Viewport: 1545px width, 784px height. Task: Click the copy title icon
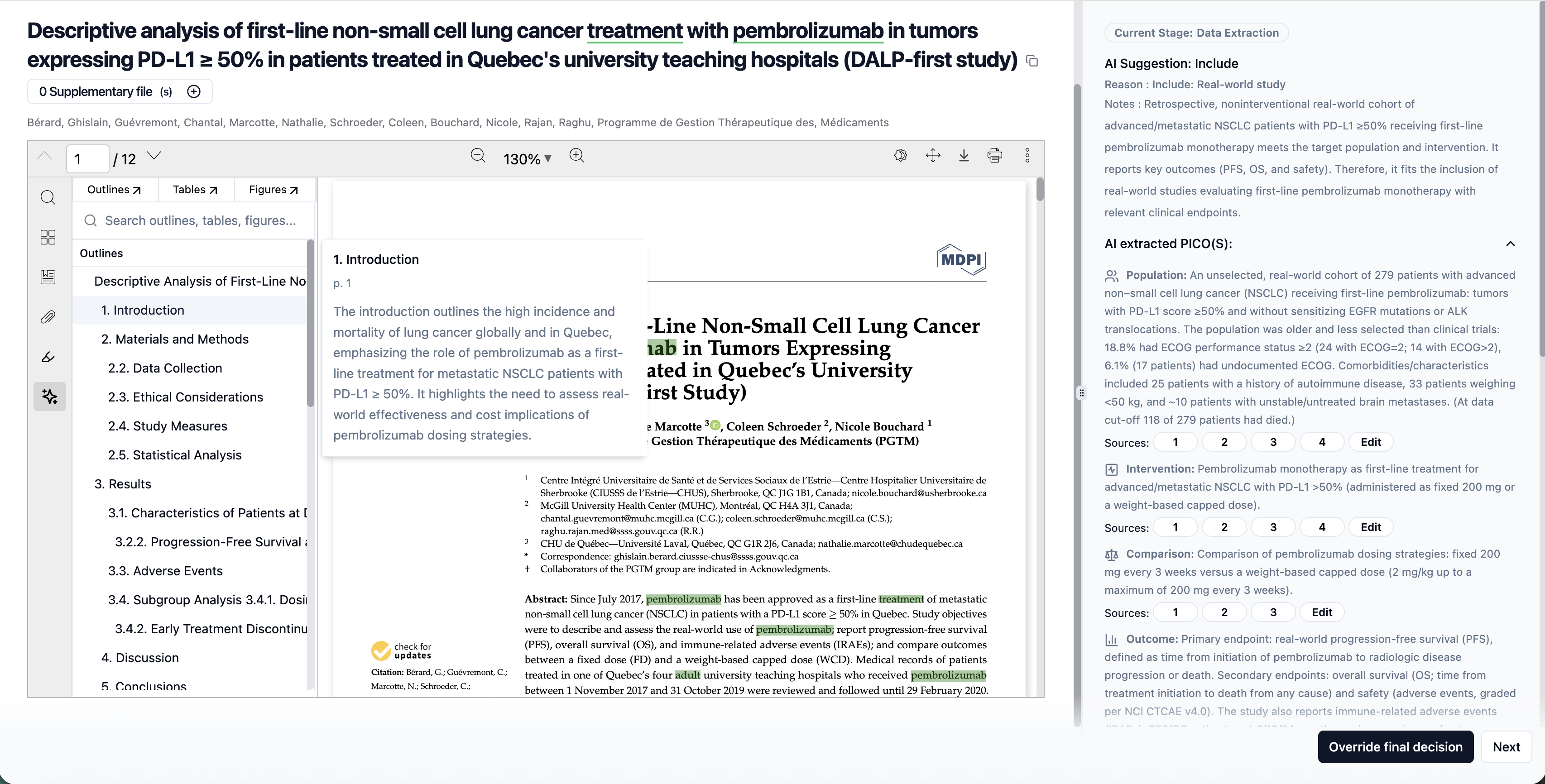point(1032,61)
